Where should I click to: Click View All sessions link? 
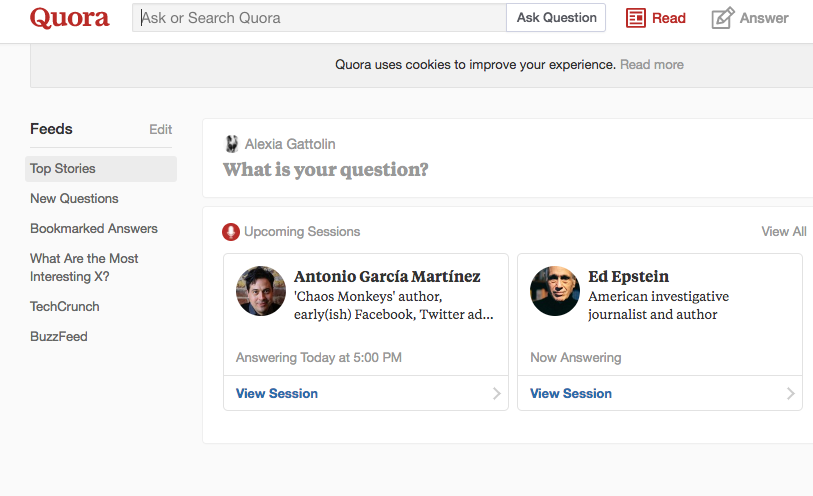point(783,232)
